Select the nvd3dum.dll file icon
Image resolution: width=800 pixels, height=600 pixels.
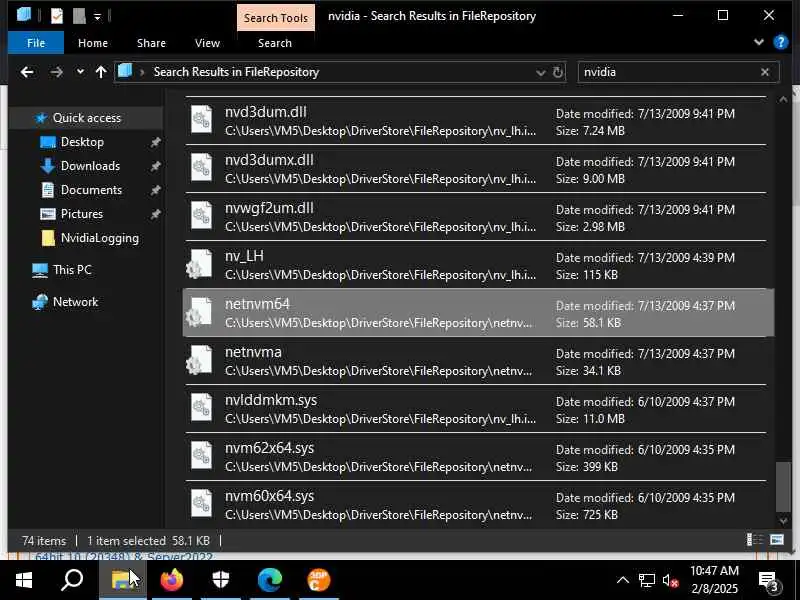201,119
